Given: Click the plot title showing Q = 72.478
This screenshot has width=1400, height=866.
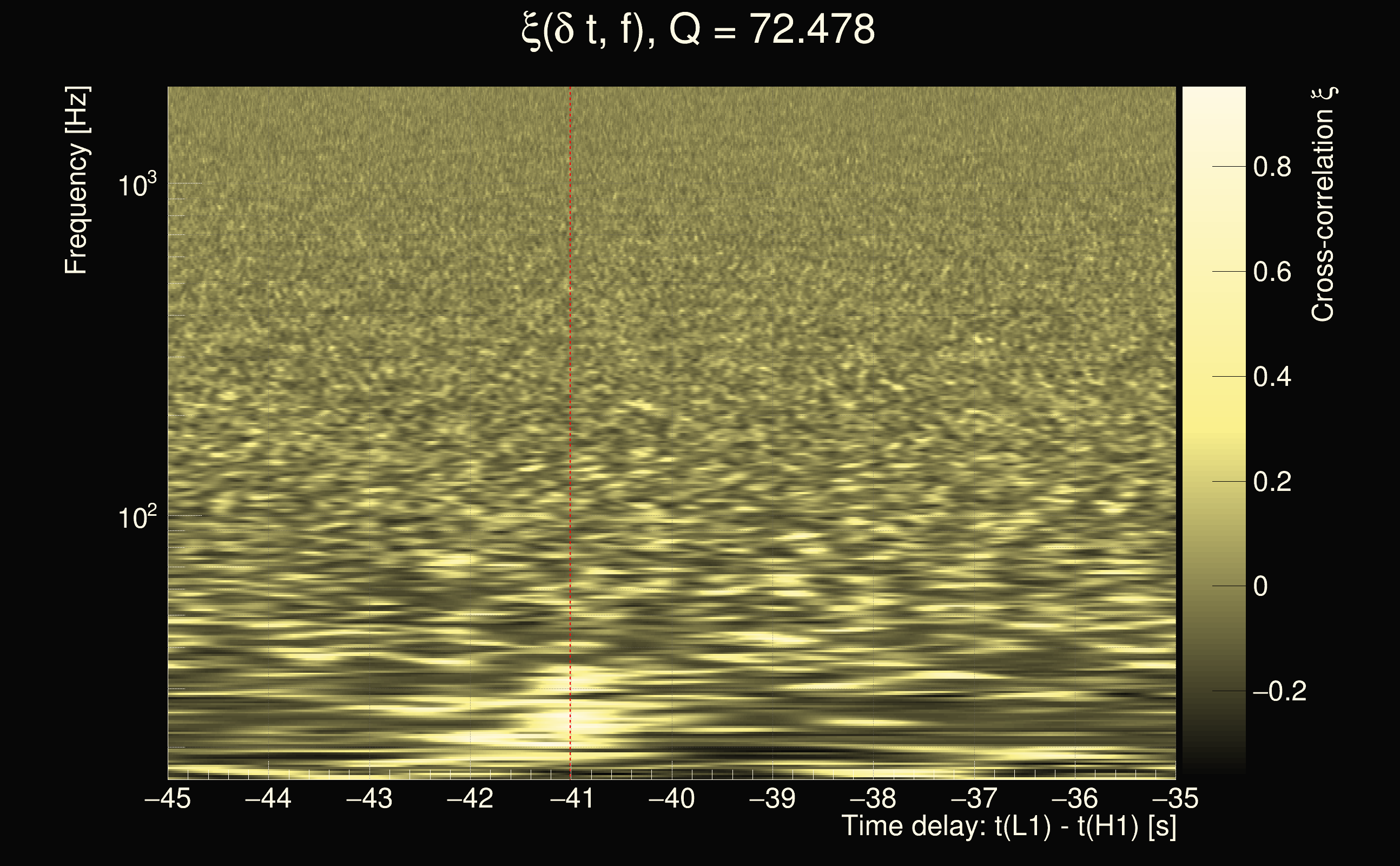Looking at the screenshot, I should tap(698, 30).
